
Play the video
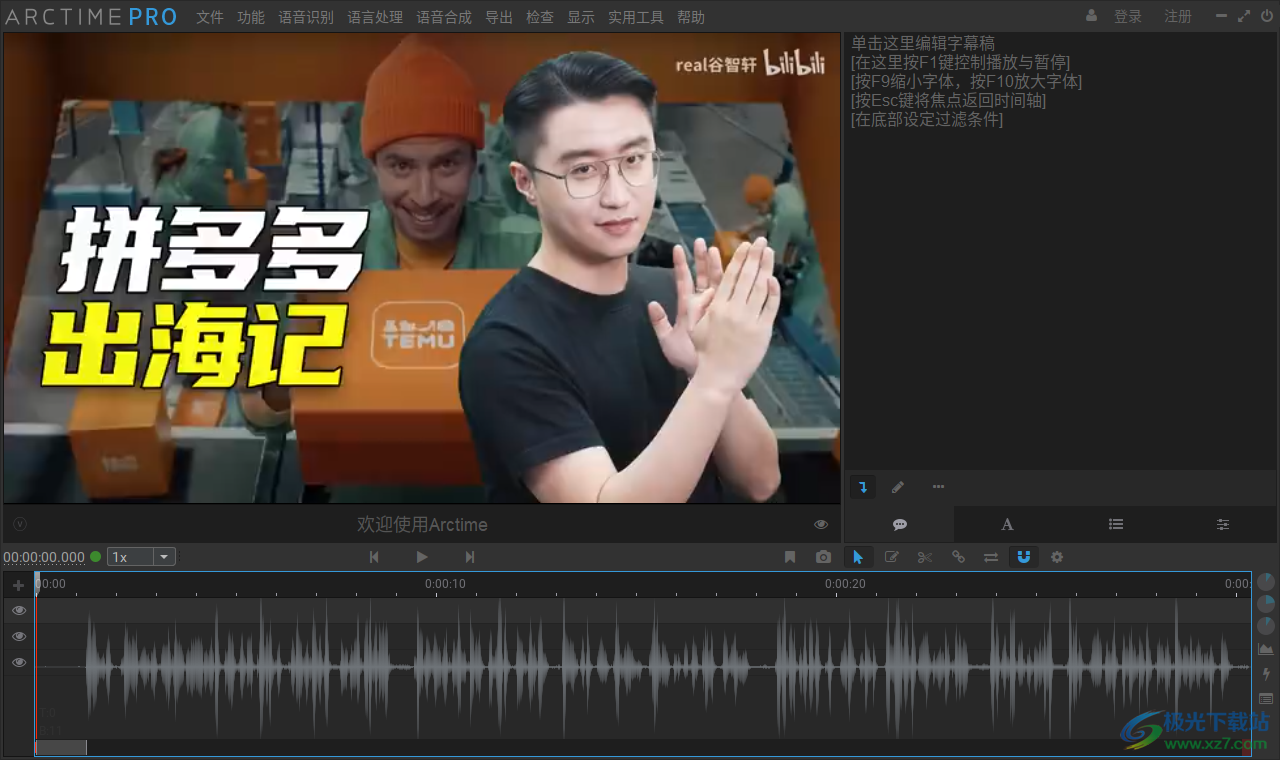click(422, 557)
